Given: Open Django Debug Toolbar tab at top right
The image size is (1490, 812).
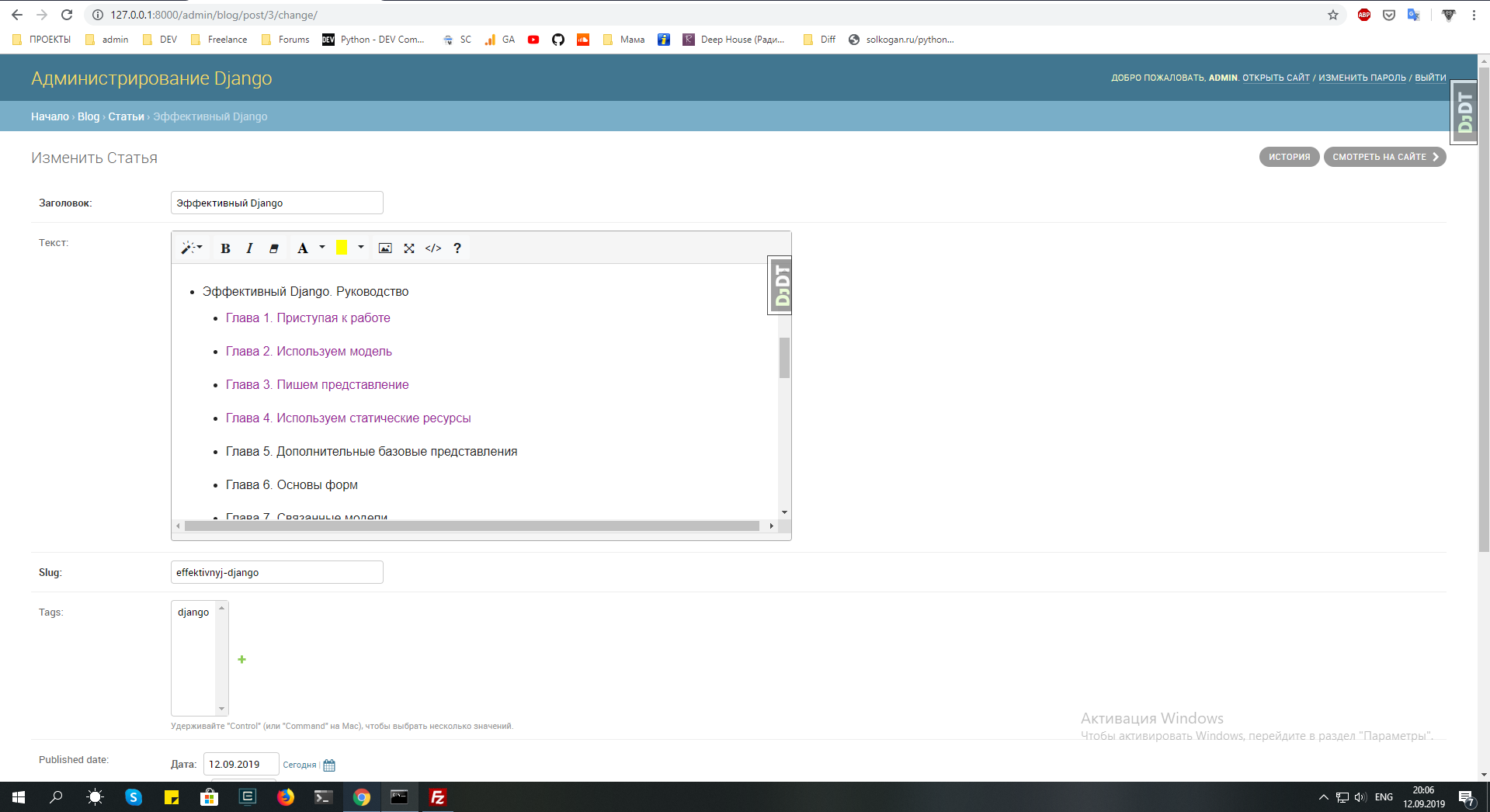Looking at the screenshot, I should click(1464, 113).
